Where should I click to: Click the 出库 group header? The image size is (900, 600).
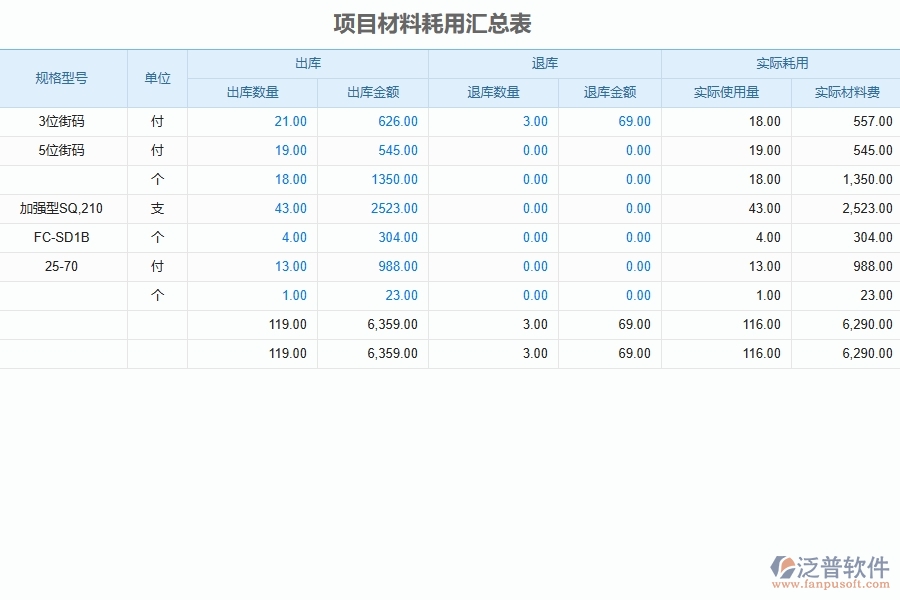click(x=307, y=62)
